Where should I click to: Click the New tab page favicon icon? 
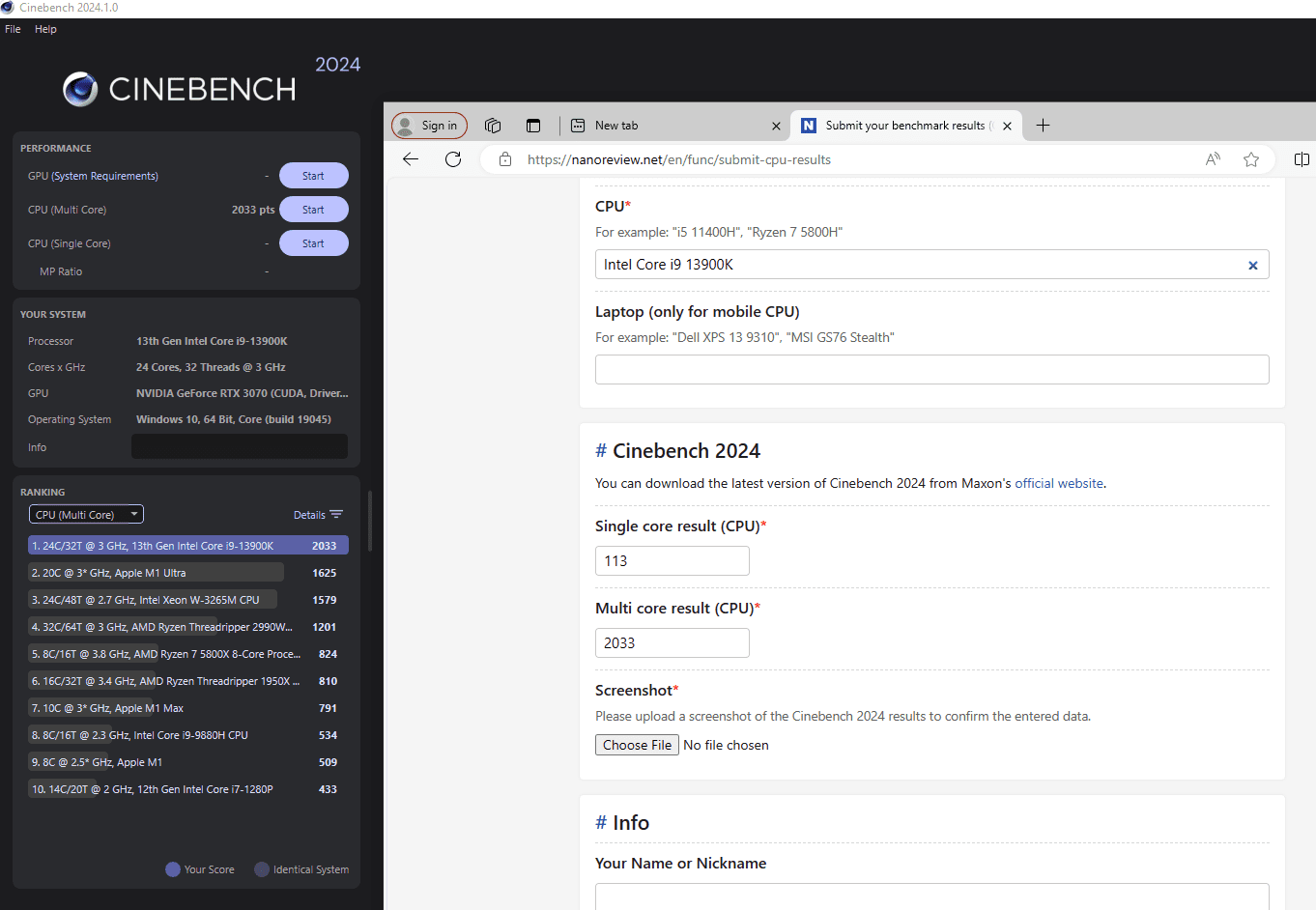pos(578,126)
